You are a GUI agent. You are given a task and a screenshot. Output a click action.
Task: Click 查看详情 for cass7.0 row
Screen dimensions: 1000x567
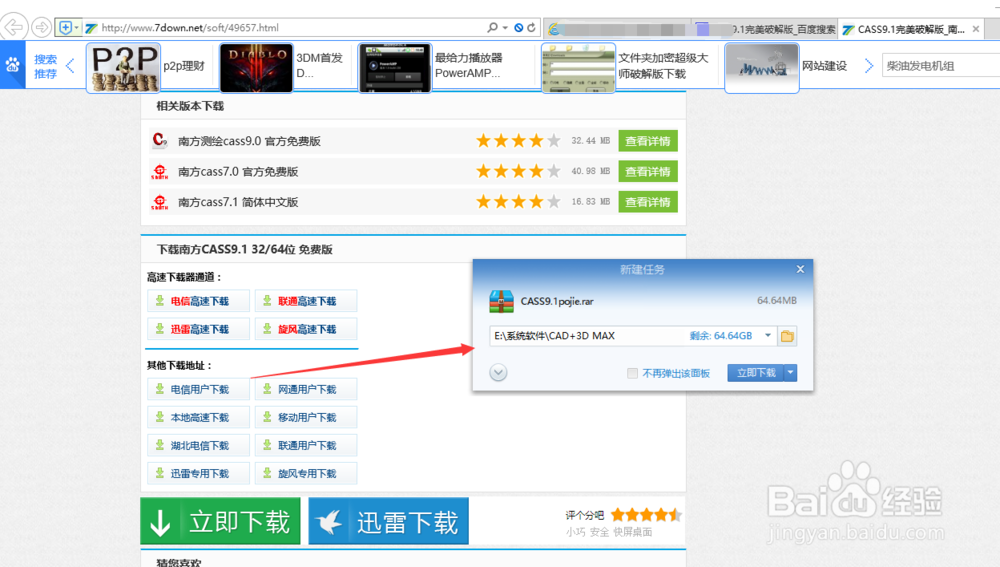(648, 172)
